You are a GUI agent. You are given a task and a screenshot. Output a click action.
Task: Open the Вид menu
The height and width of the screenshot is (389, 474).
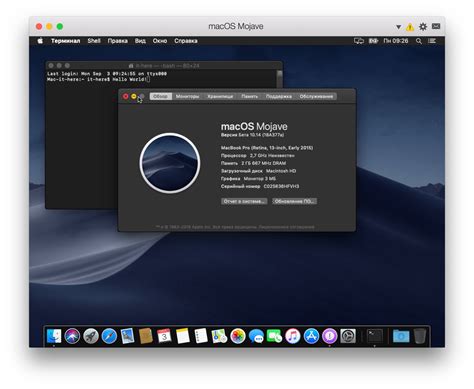(x=140, y=41)
